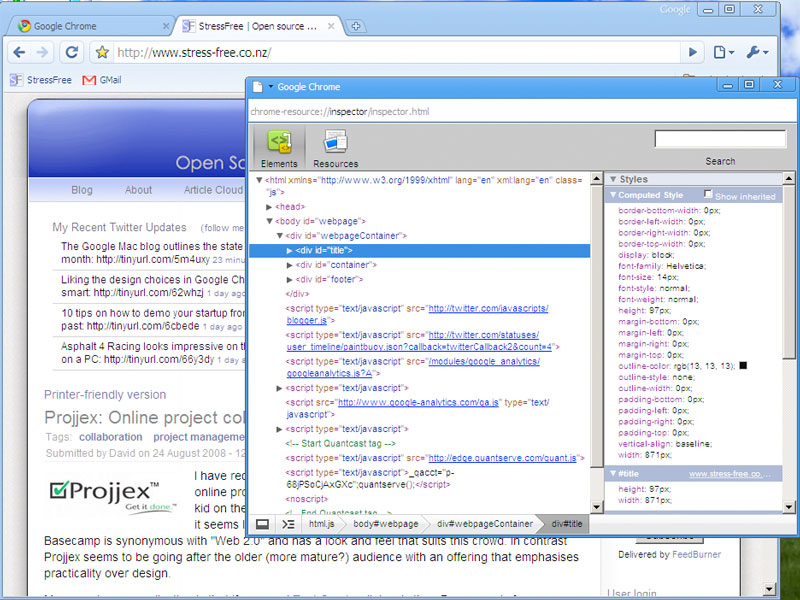
Task: Select the StressFree | Open source tab
Action: [258, 26]
